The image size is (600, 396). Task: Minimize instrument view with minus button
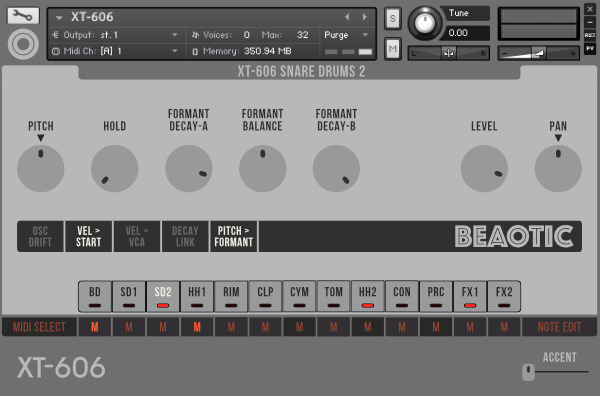[590, 23]
